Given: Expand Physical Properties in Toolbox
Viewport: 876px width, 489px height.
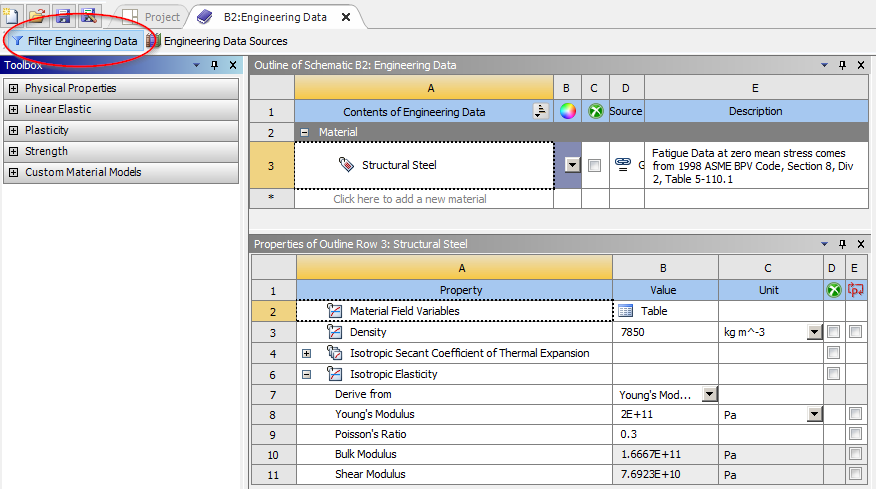Looking at the screenshot, I should point(13,88).
